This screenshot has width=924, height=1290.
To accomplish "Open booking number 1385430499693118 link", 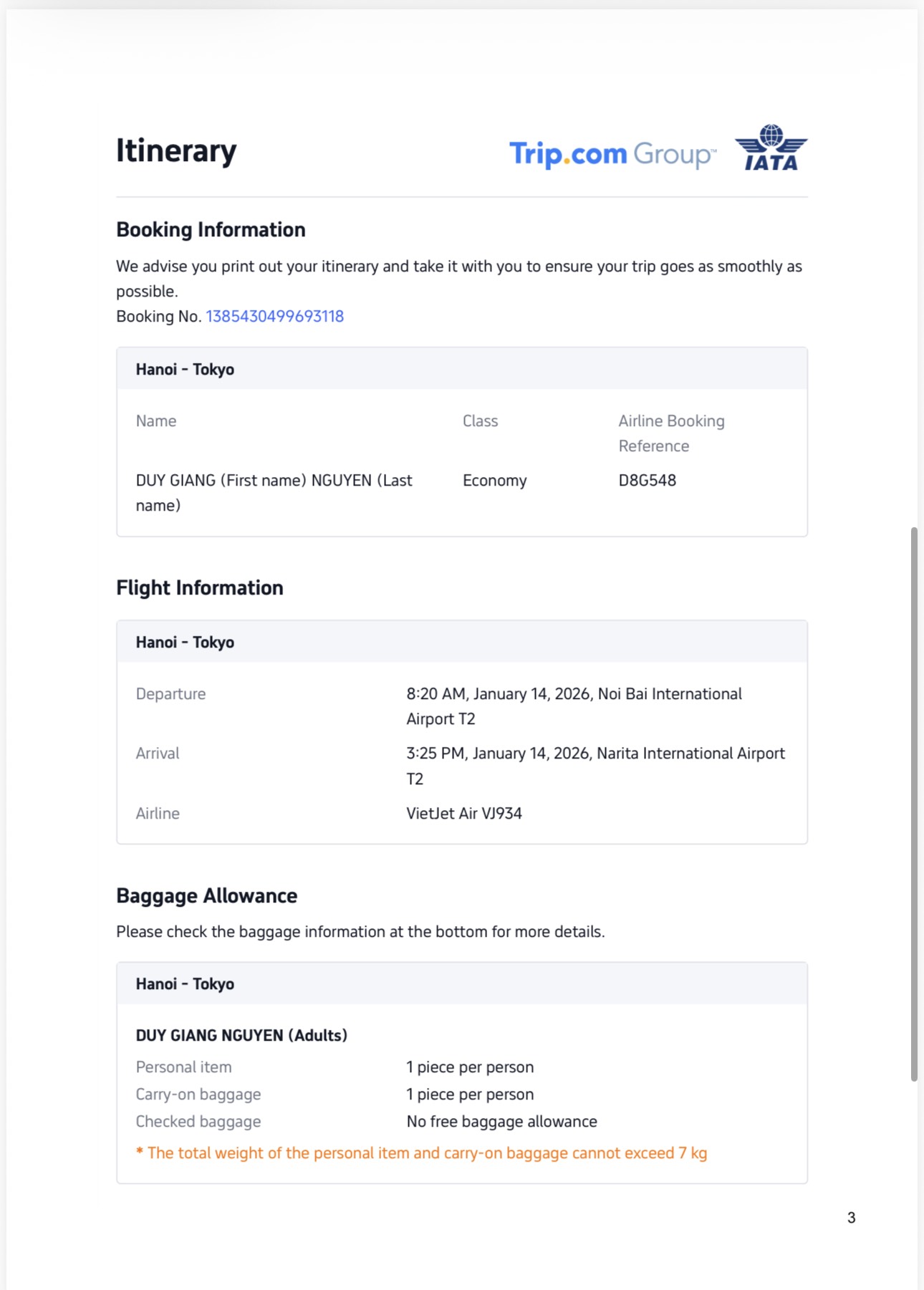I will point(274,317).
